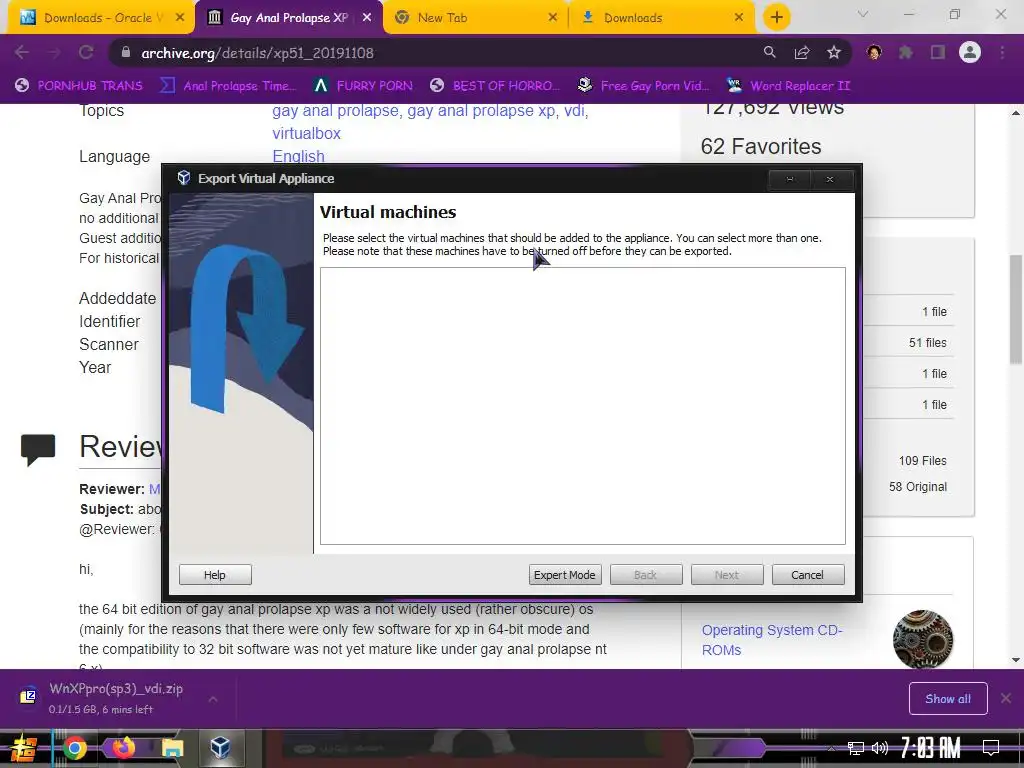Viewport: 1024px width, 768px height.
Task: Click inside the empty virtual machines list
Action: pyautogui.click(x=583, y=406)
